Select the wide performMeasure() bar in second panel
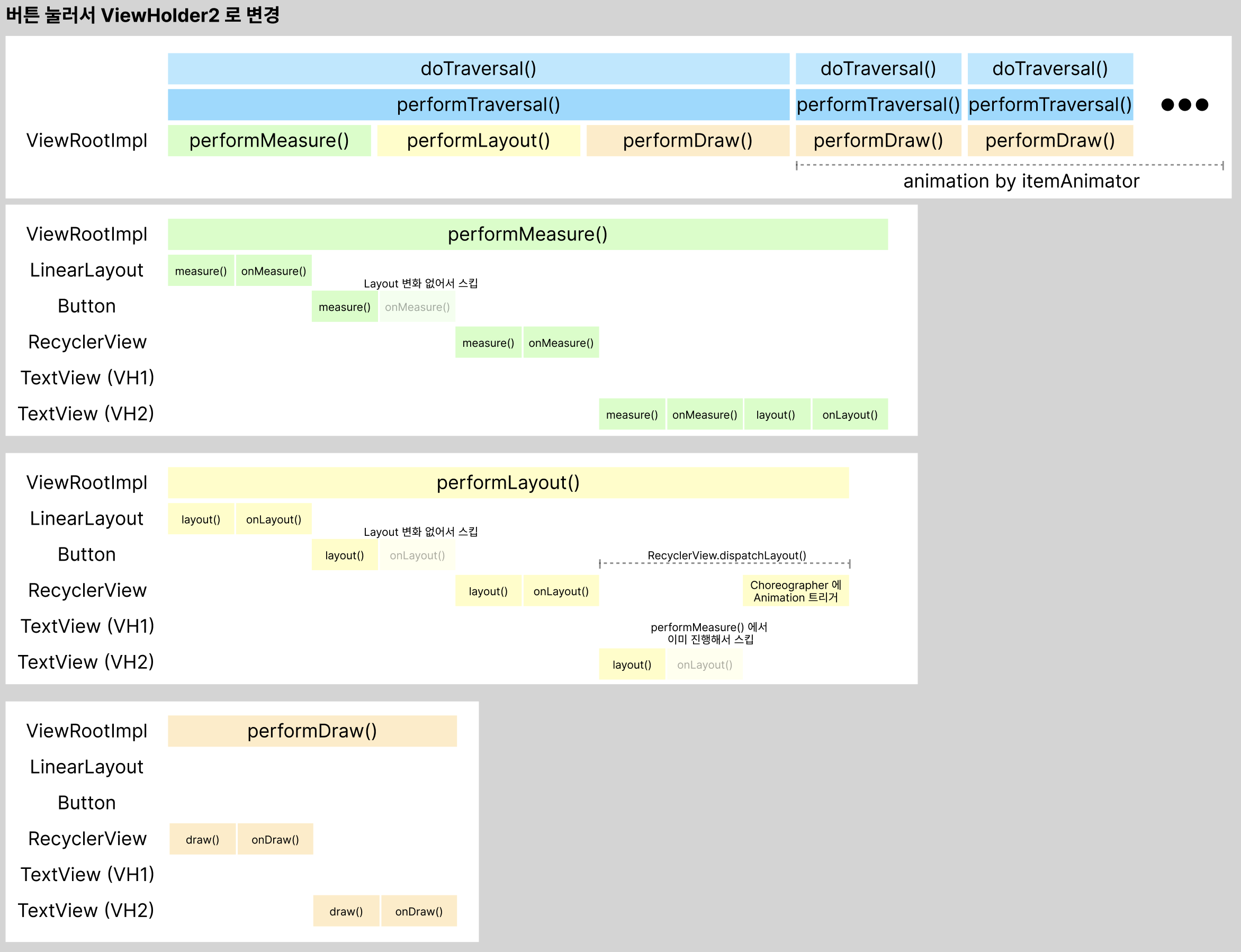This screenshot has height=952, width=1241. click(x=527, y=235)
